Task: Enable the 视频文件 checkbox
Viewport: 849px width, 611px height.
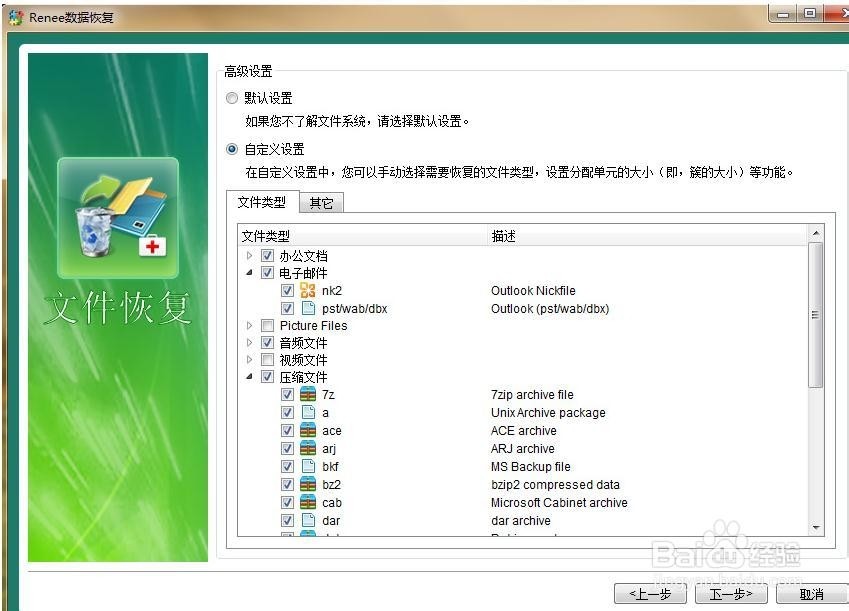Action: [x=267, y=360]
